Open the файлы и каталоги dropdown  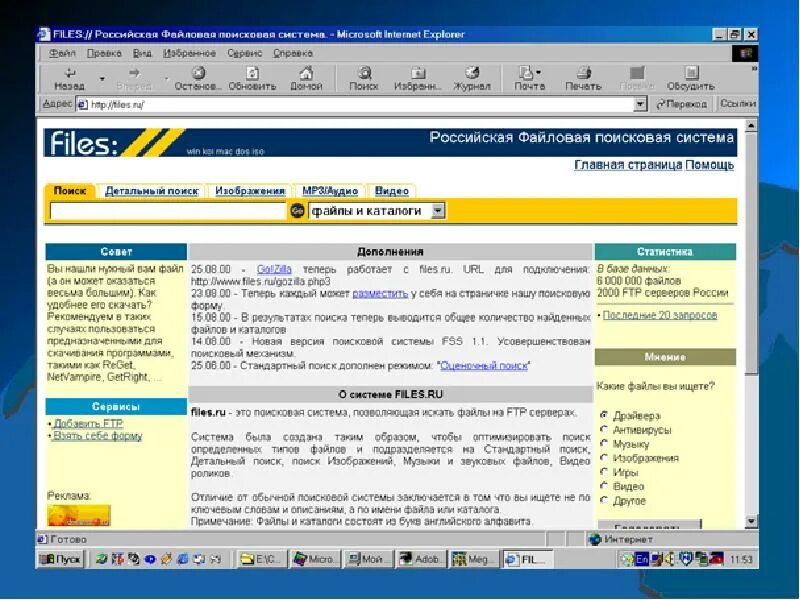coord(377,211)
